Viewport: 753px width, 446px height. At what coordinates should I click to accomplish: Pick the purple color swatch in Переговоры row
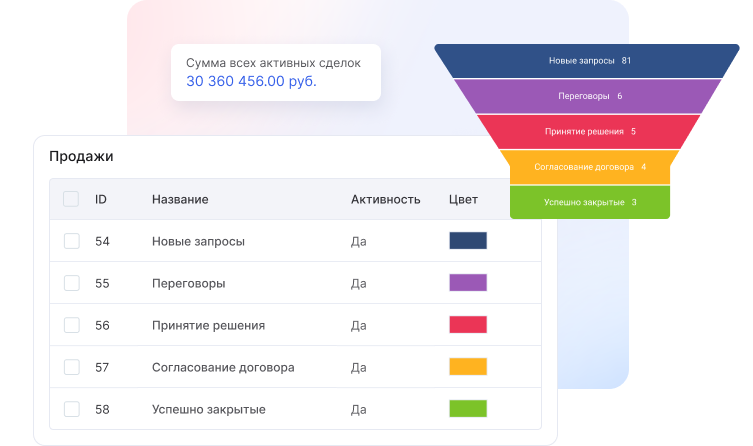[x=467, y=283]
